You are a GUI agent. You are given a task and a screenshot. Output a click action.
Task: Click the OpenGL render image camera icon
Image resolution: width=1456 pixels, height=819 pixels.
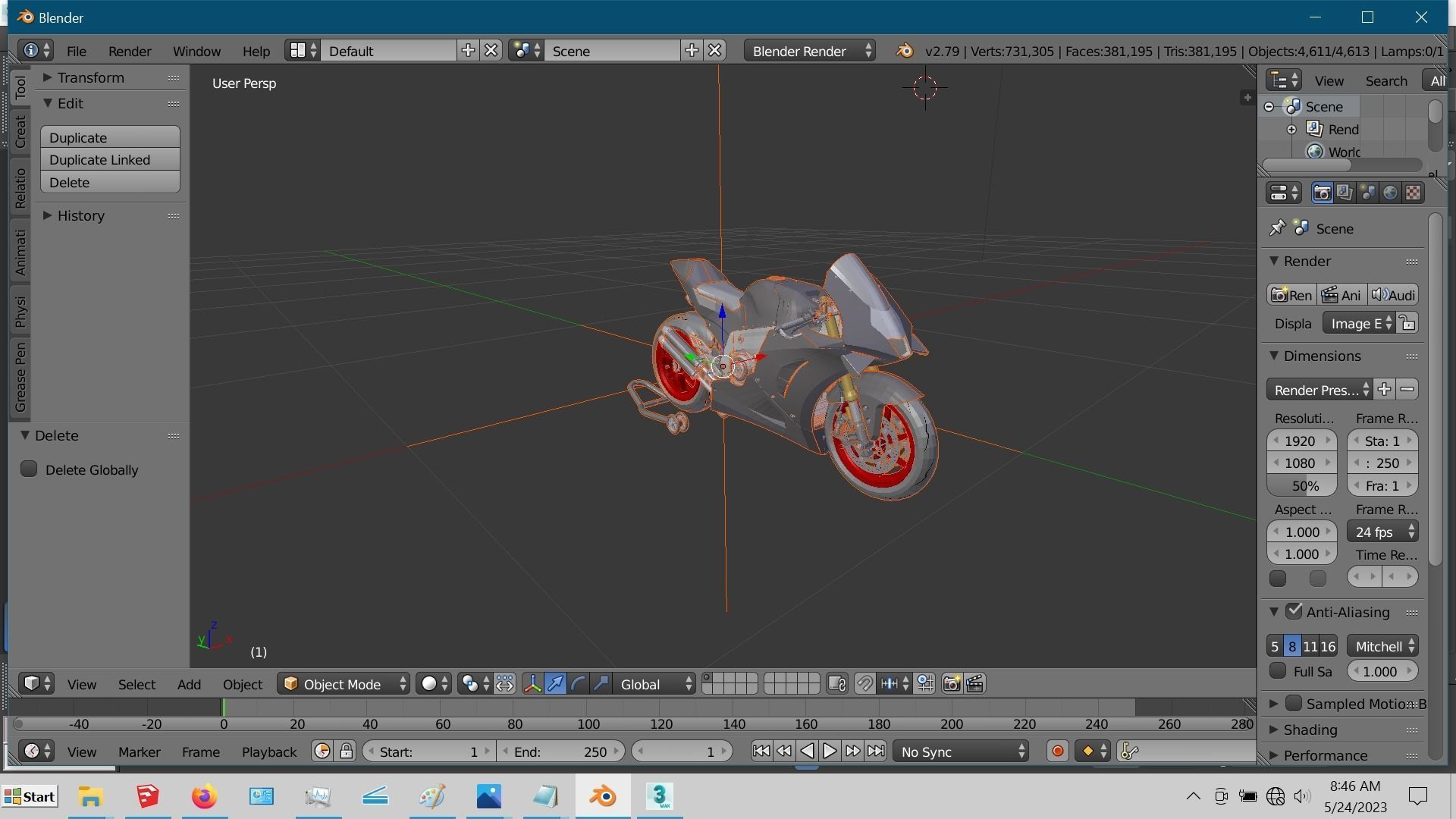(952, 684)
